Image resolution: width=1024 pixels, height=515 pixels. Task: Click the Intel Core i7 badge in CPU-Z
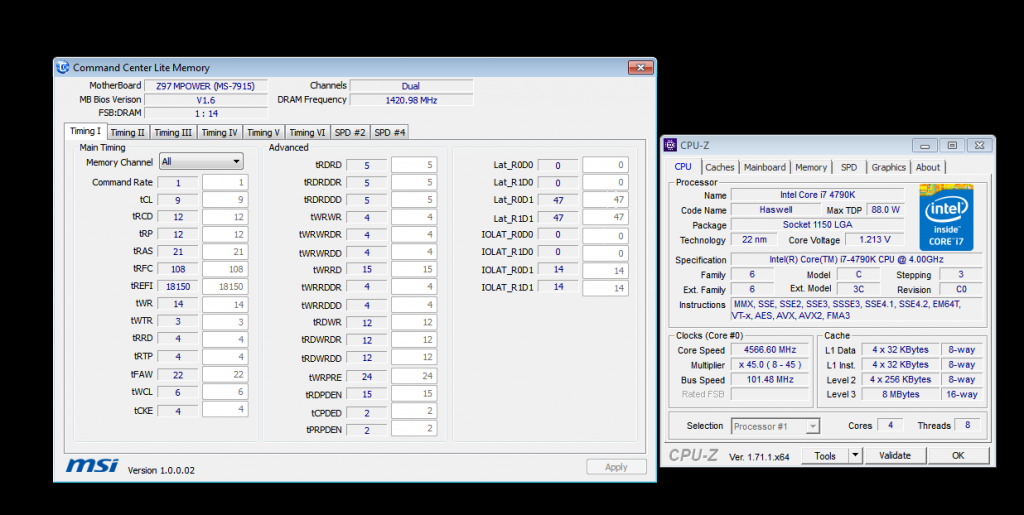pos(946,217)
